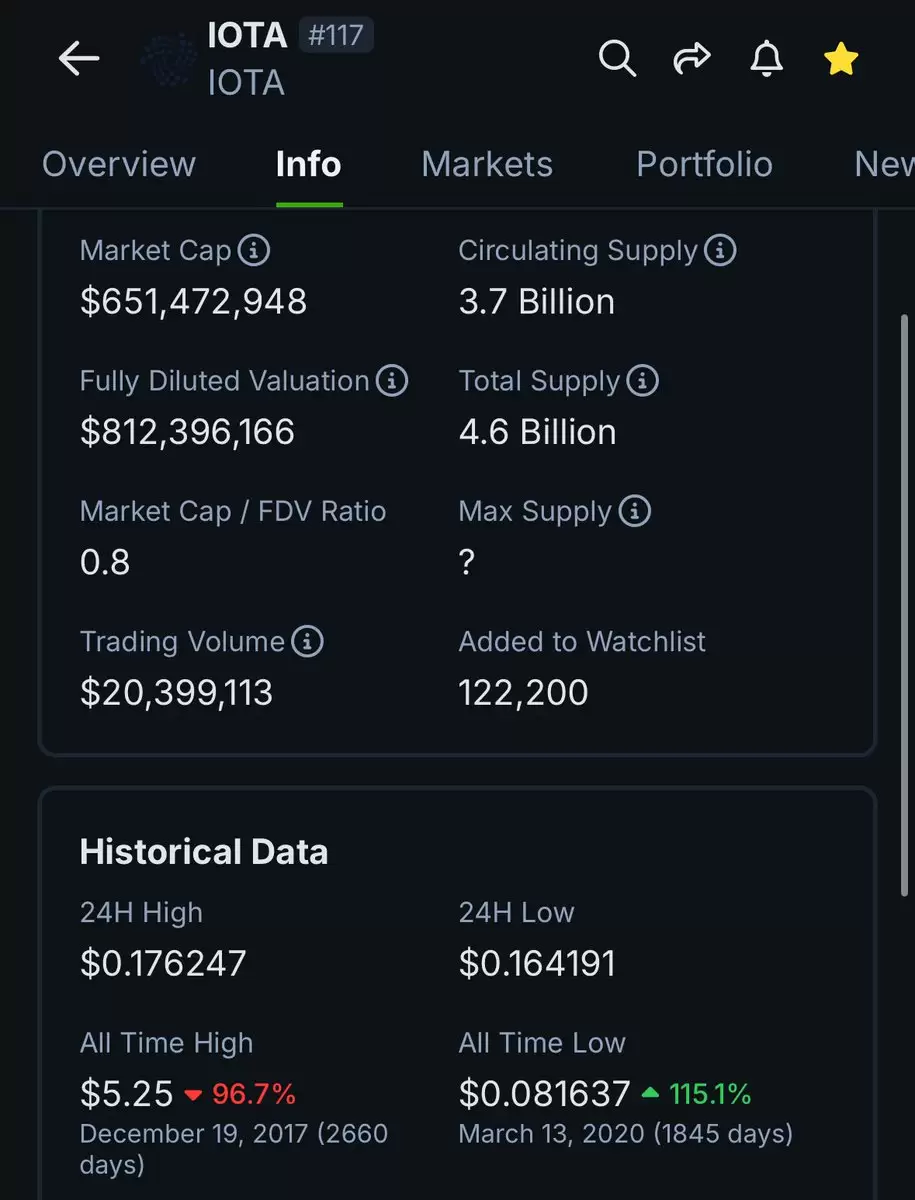
Task: Tap the 24H Low value $0.164191
Action: [x=537, y=963]
